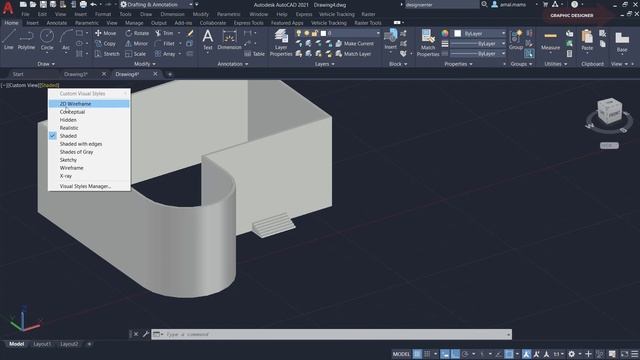Click the ViewCube navigation cube
Screen dimensions: 640x360
tap(609, 111)
